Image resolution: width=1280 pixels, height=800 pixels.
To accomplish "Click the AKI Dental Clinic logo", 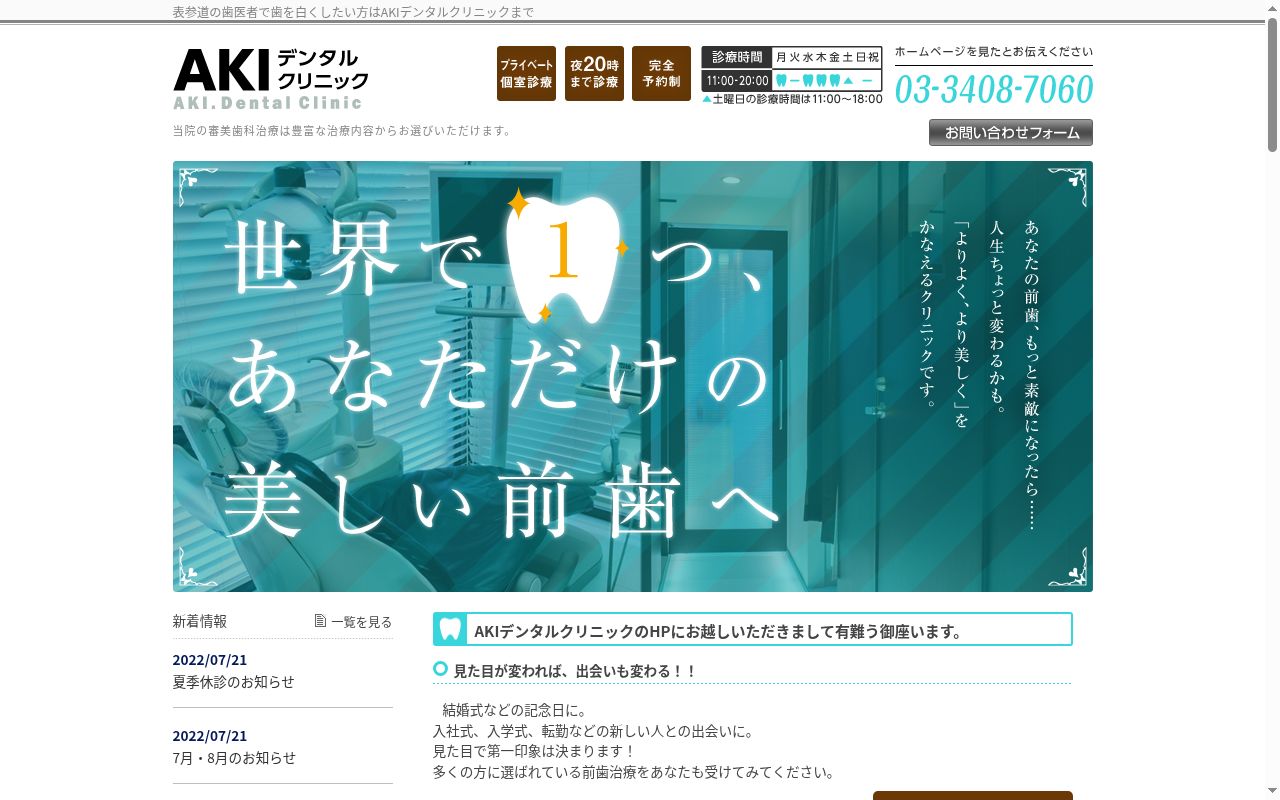I will (271, 78).
